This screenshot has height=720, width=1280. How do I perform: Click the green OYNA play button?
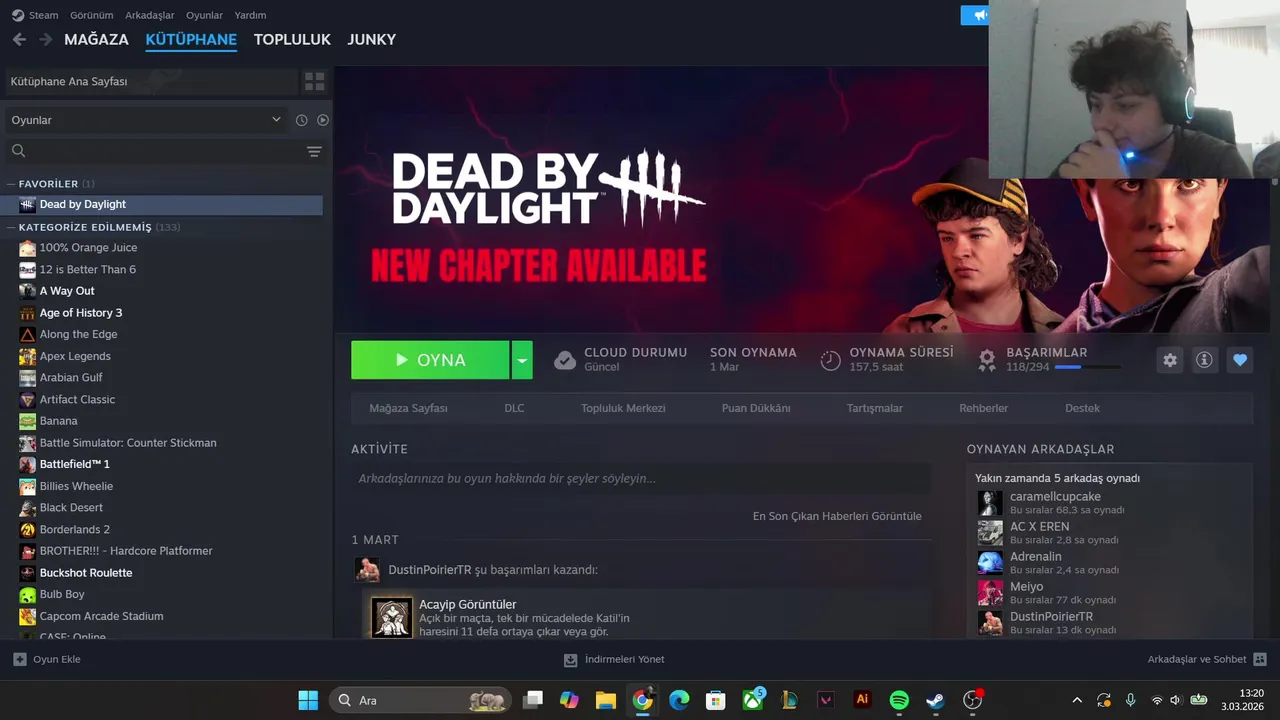pos(430,360)
